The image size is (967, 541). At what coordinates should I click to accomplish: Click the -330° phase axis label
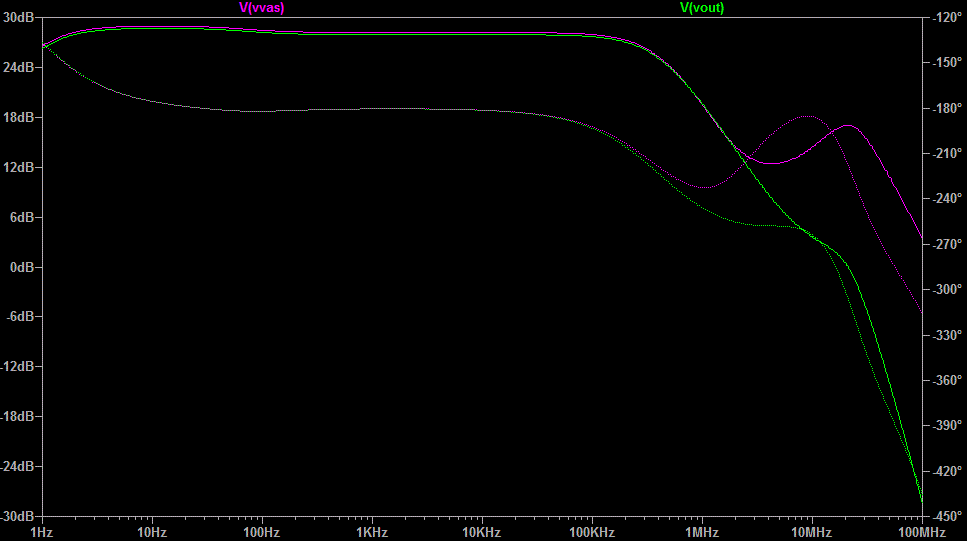[946, 335]
